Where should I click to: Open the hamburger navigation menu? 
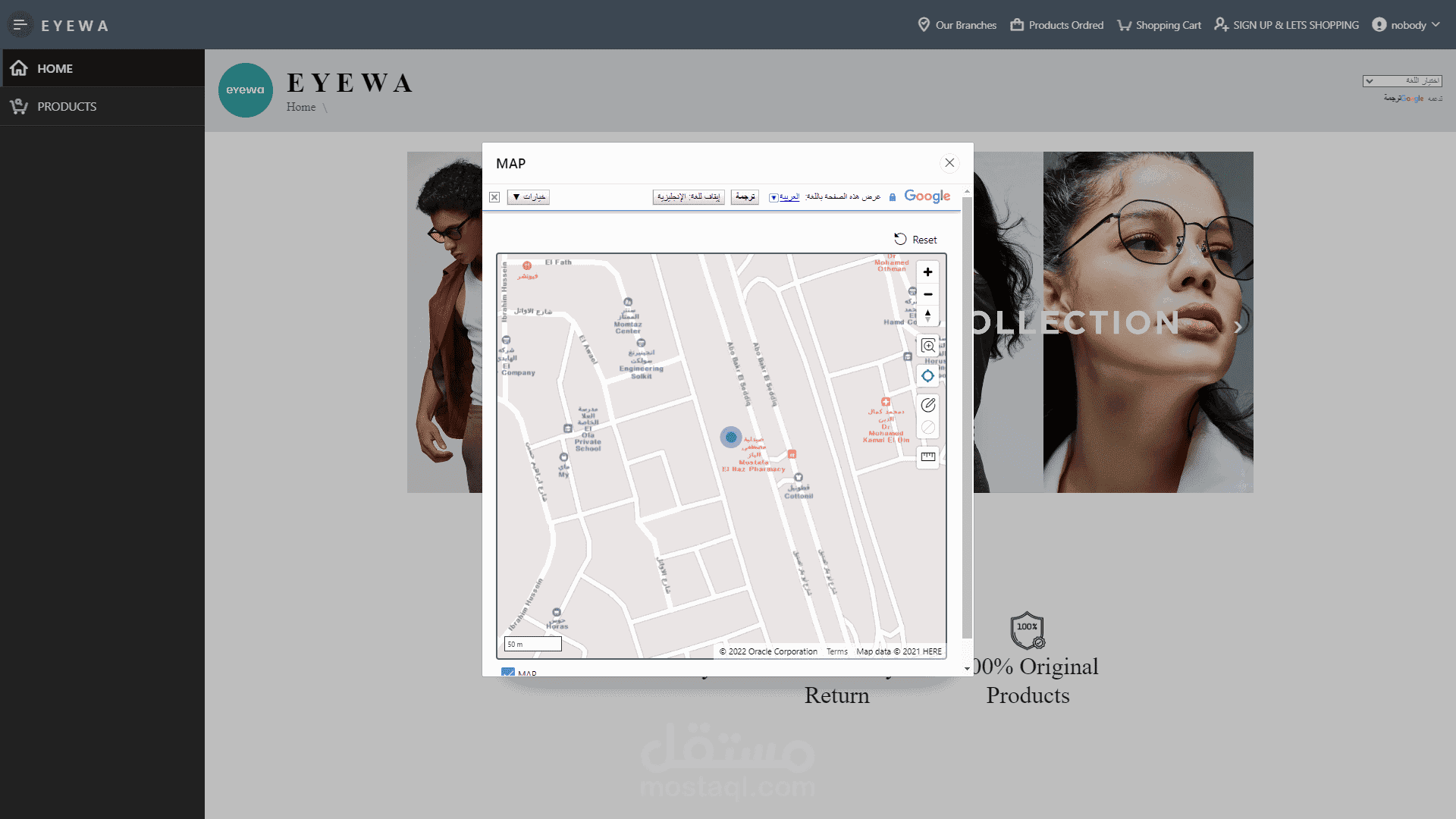[20, 25]
